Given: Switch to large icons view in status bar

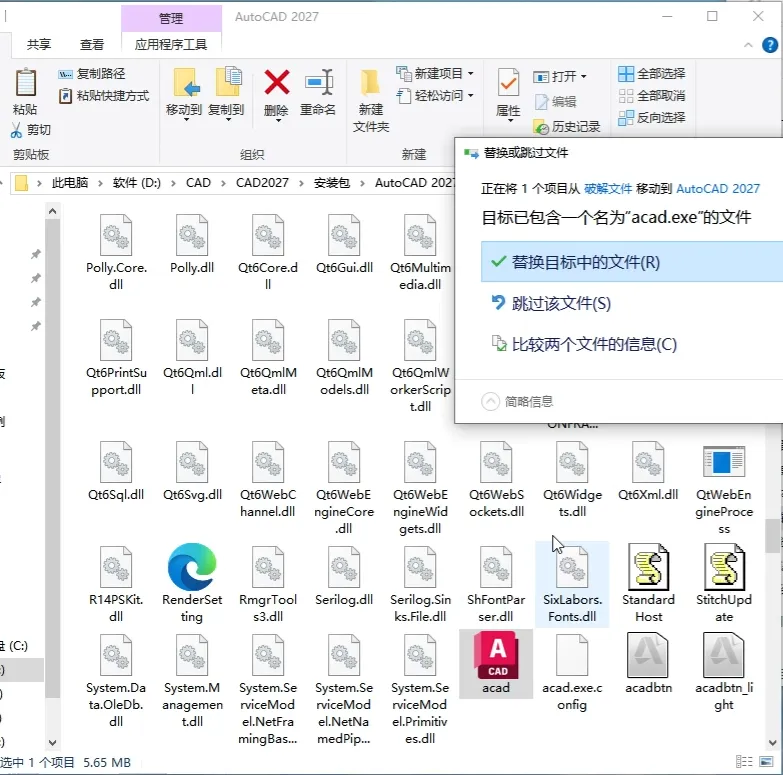Looking at the screenshot, I should 766,762.
